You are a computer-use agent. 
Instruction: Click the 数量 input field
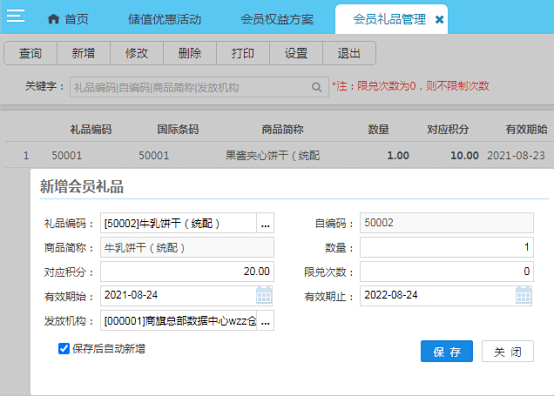[447, 247]
